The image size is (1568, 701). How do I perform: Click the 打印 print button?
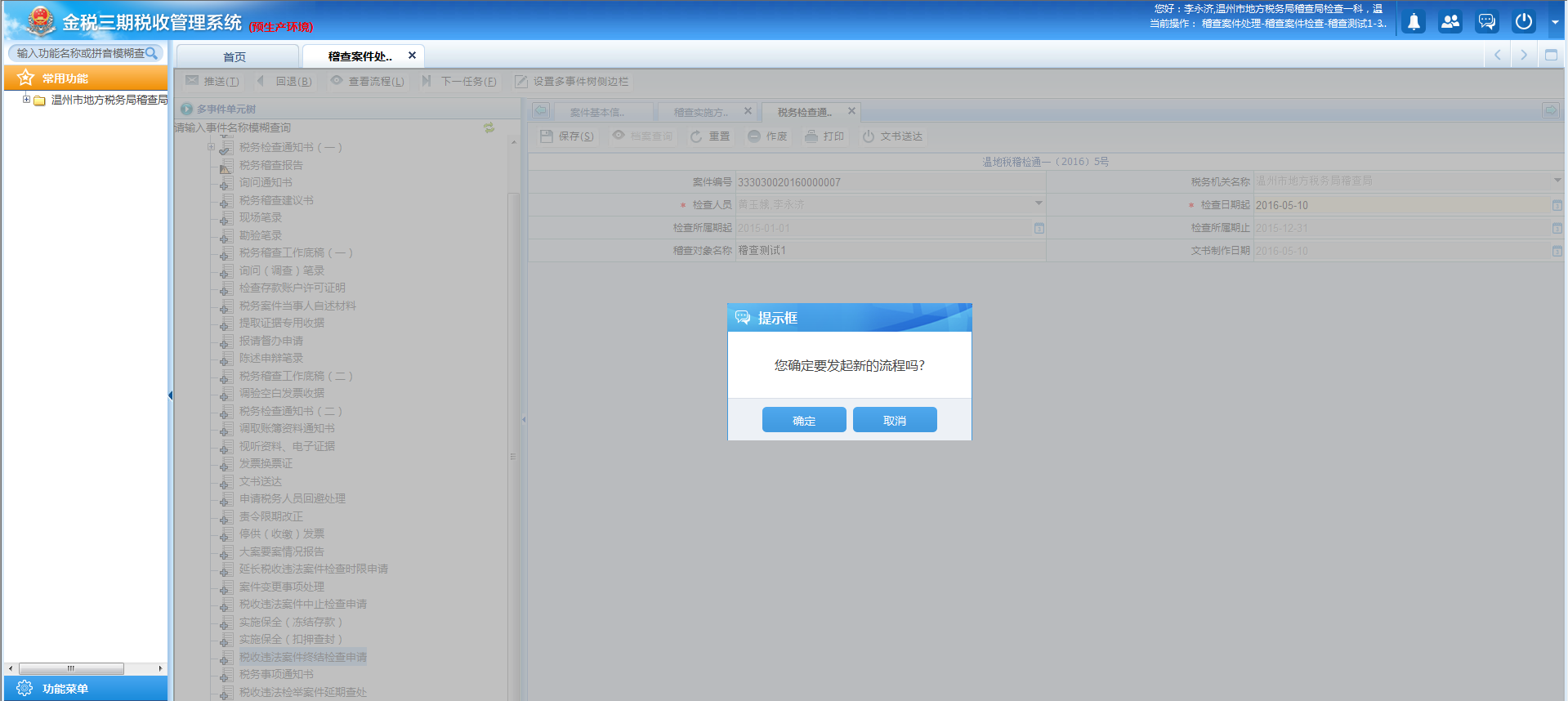coord(824,136)
